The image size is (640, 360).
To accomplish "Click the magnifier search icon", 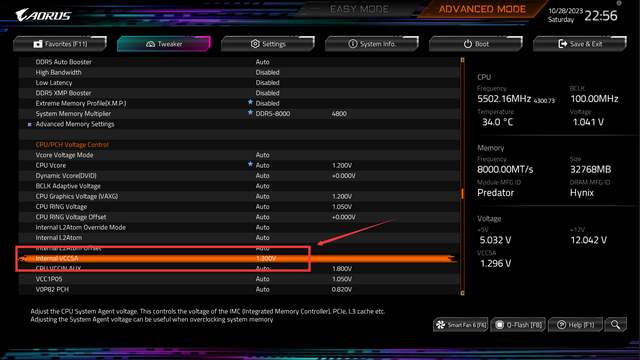I will pyautogui.click(x=616, y=325).
